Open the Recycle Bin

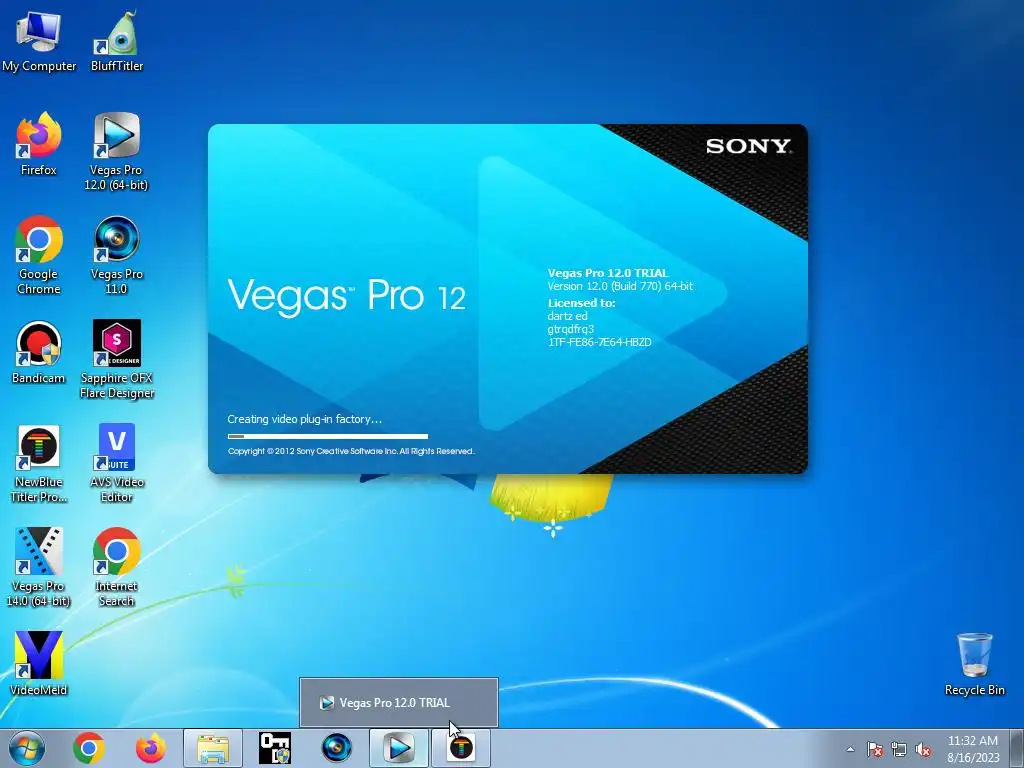point(974,664)
